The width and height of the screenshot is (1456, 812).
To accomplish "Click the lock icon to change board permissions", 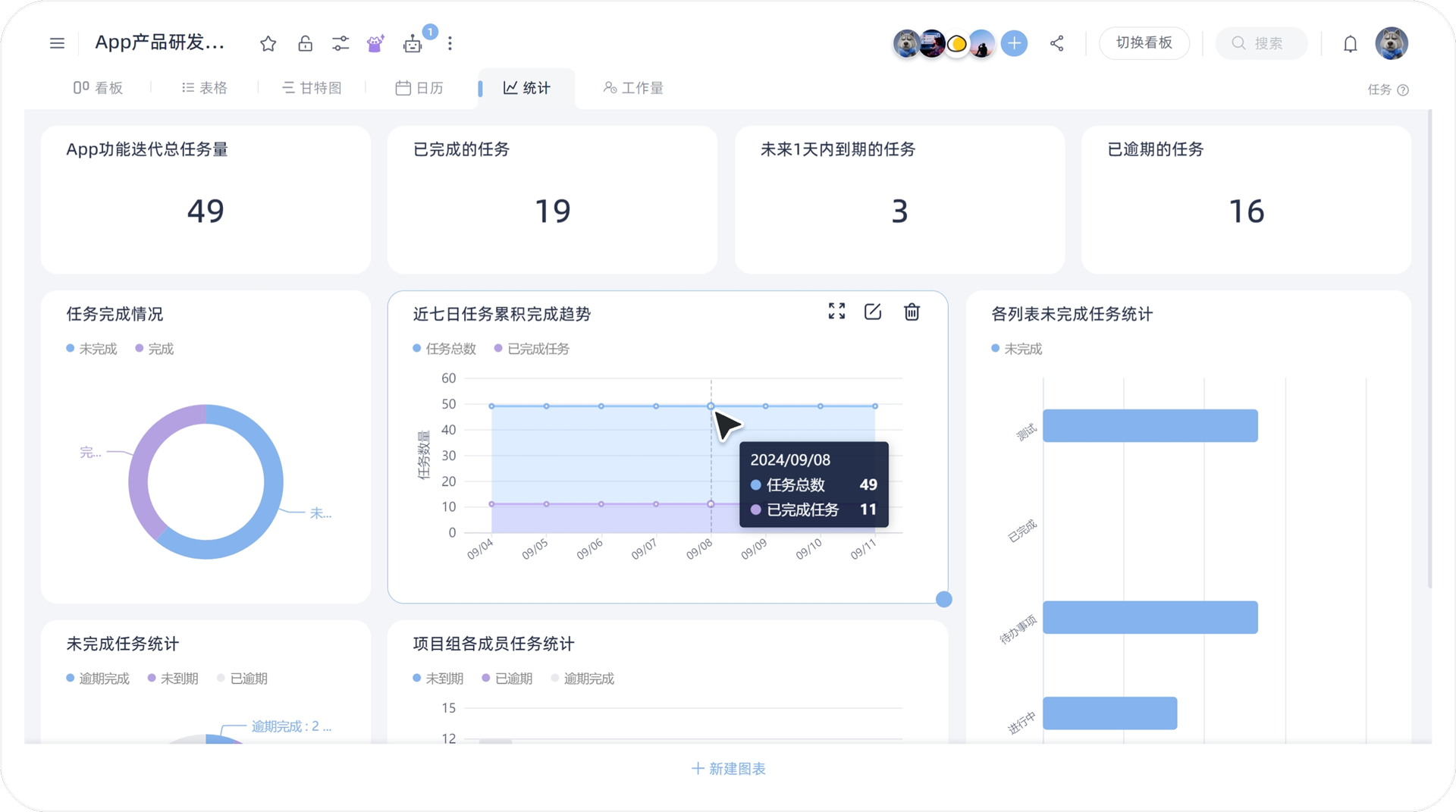I will pos(306,43).
